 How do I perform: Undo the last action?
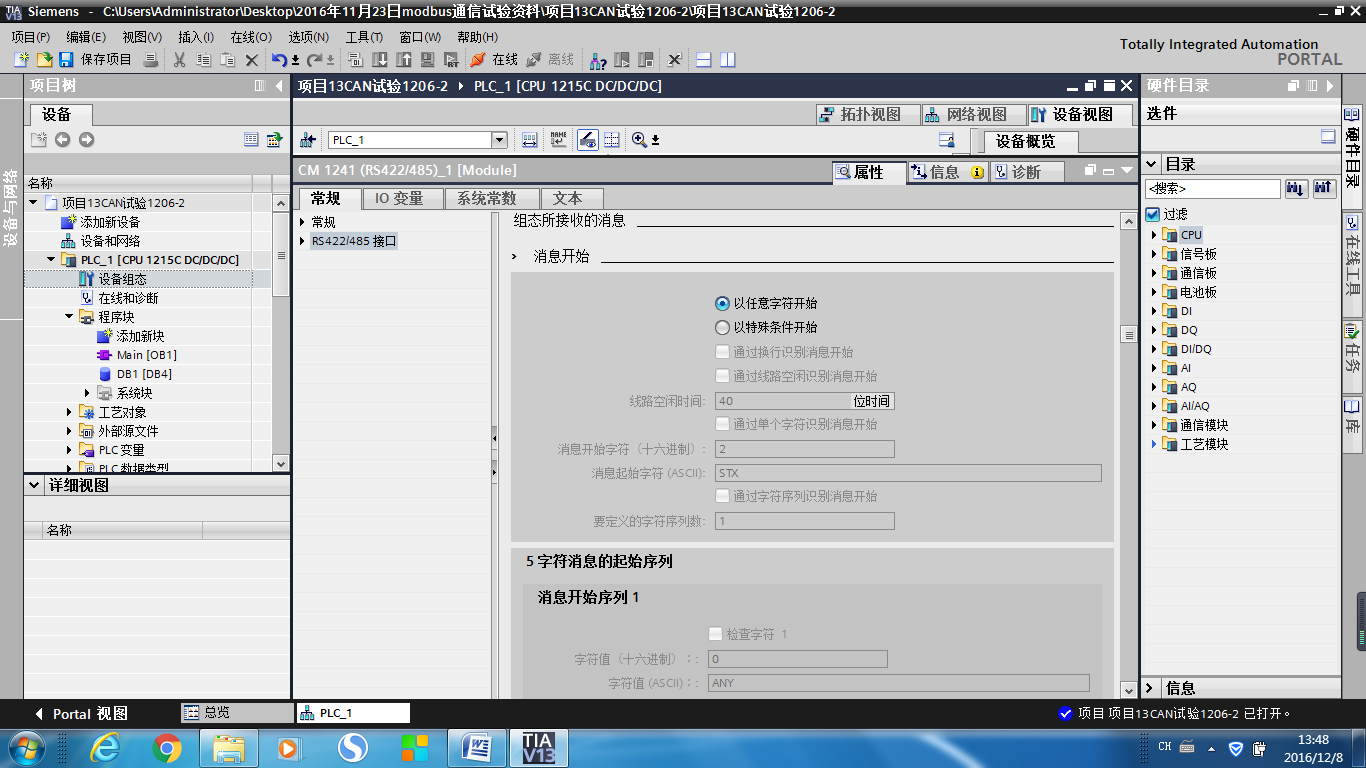point(280,60)
